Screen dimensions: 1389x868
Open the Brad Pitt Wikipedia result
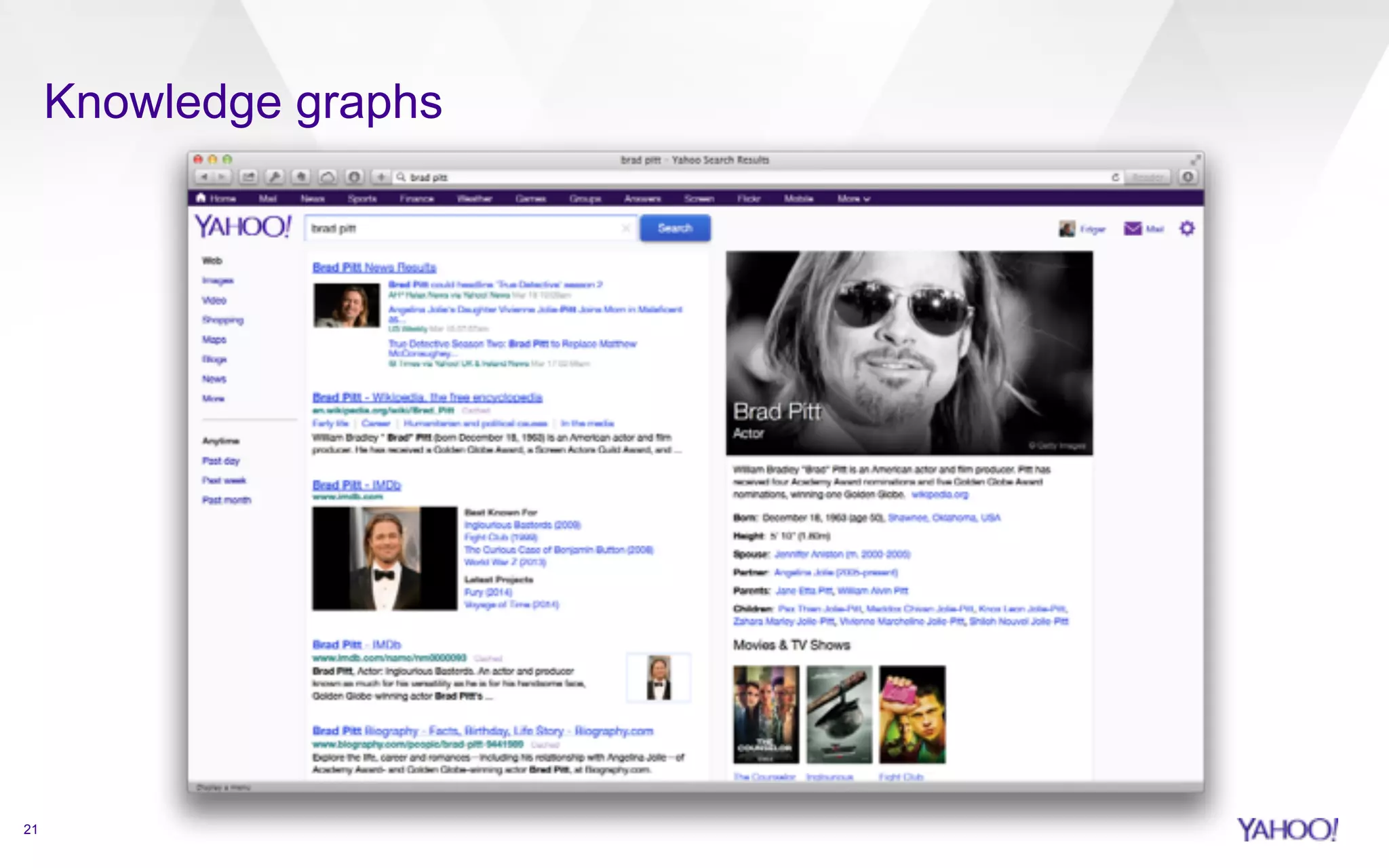pos(427,397)
